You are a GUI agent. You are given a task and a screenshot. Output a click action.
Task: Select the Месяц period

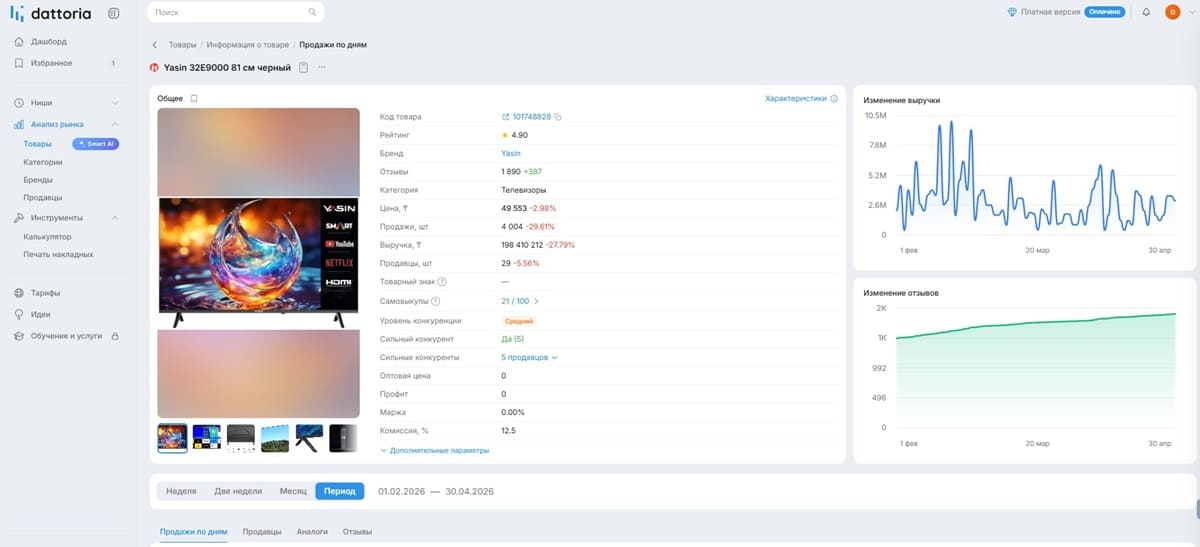293,491
